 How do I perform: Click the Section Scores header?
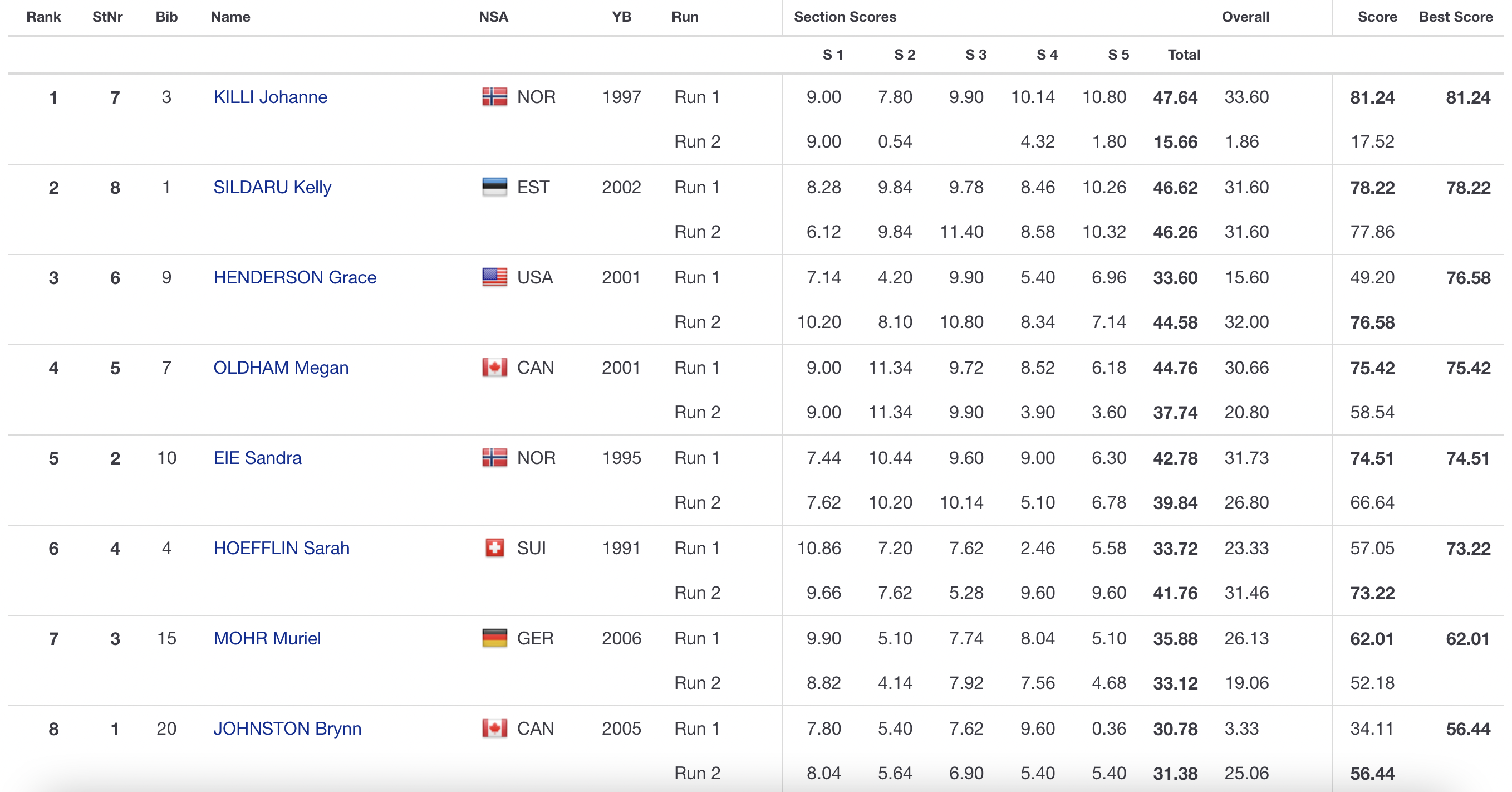point(845,17)
